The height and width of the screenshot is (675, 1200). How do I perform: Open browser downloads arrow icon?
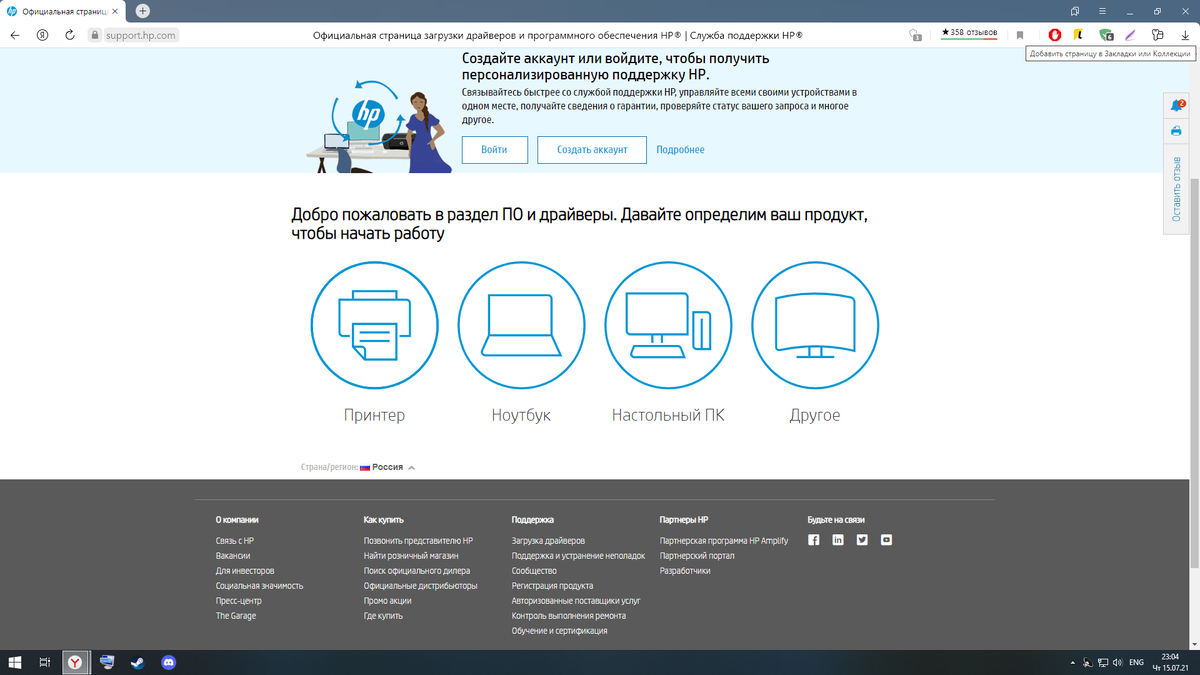1184,34
